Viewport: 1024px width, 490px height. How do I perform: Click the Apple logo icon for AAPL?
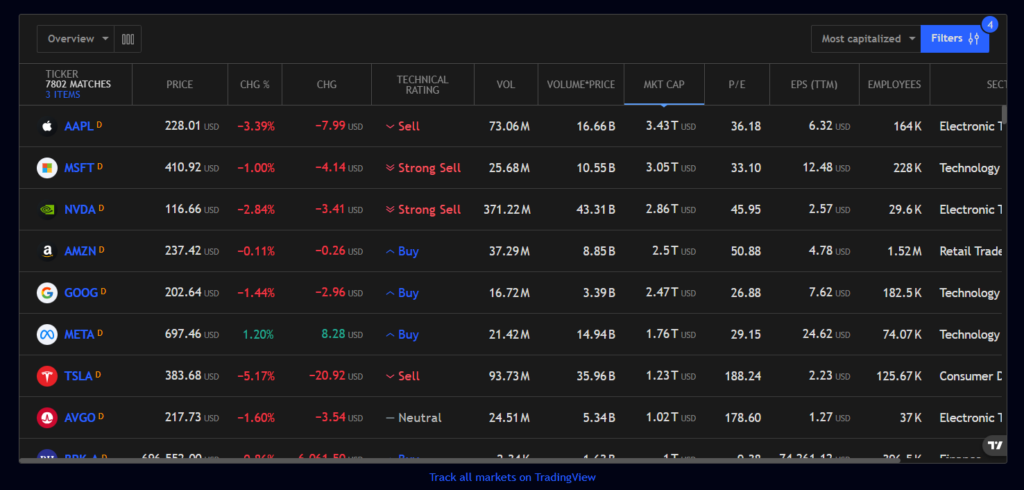pyautogui.click(x=46, y=126)
